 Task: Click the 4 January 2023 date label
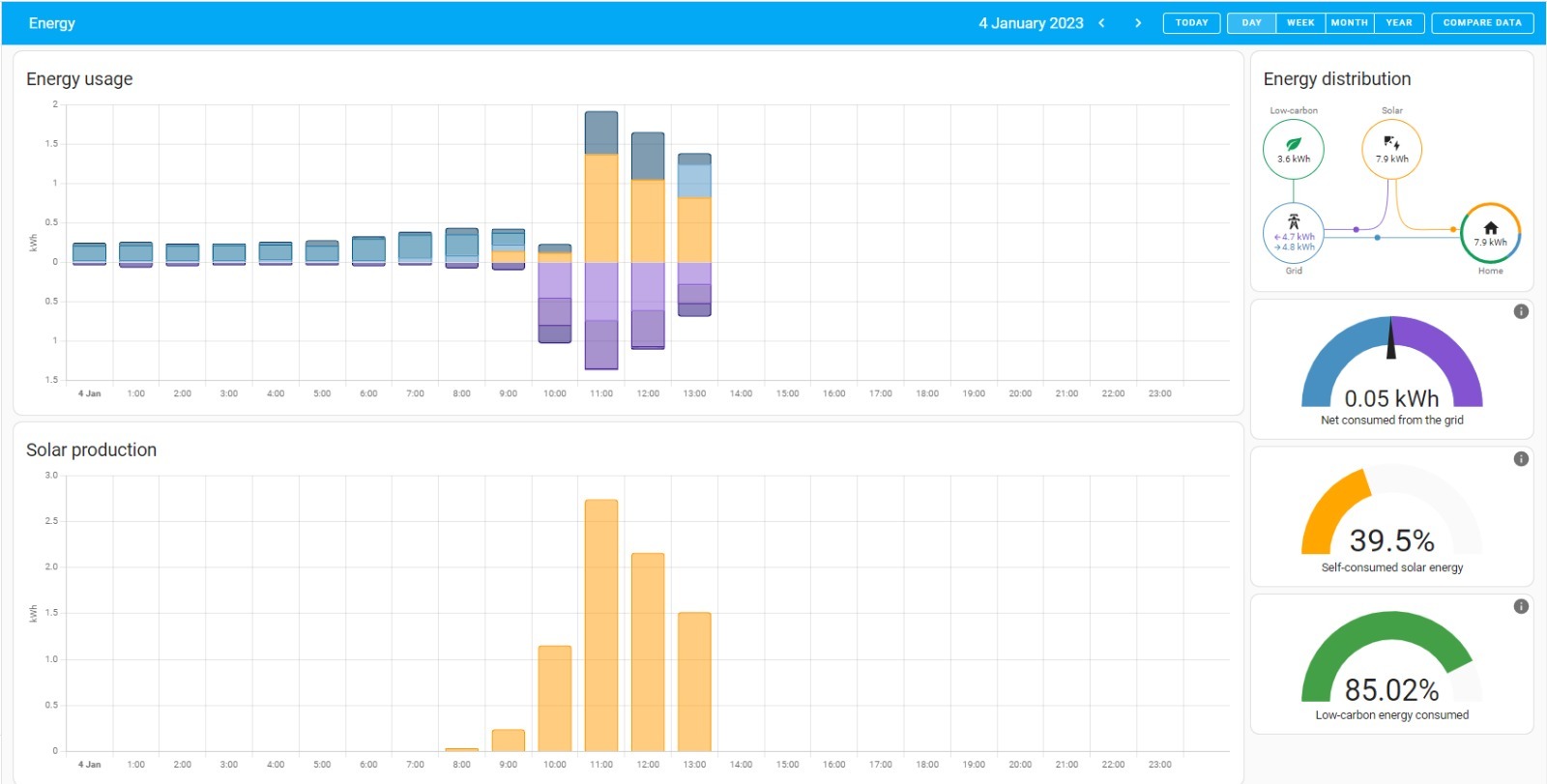(1031, 23)
